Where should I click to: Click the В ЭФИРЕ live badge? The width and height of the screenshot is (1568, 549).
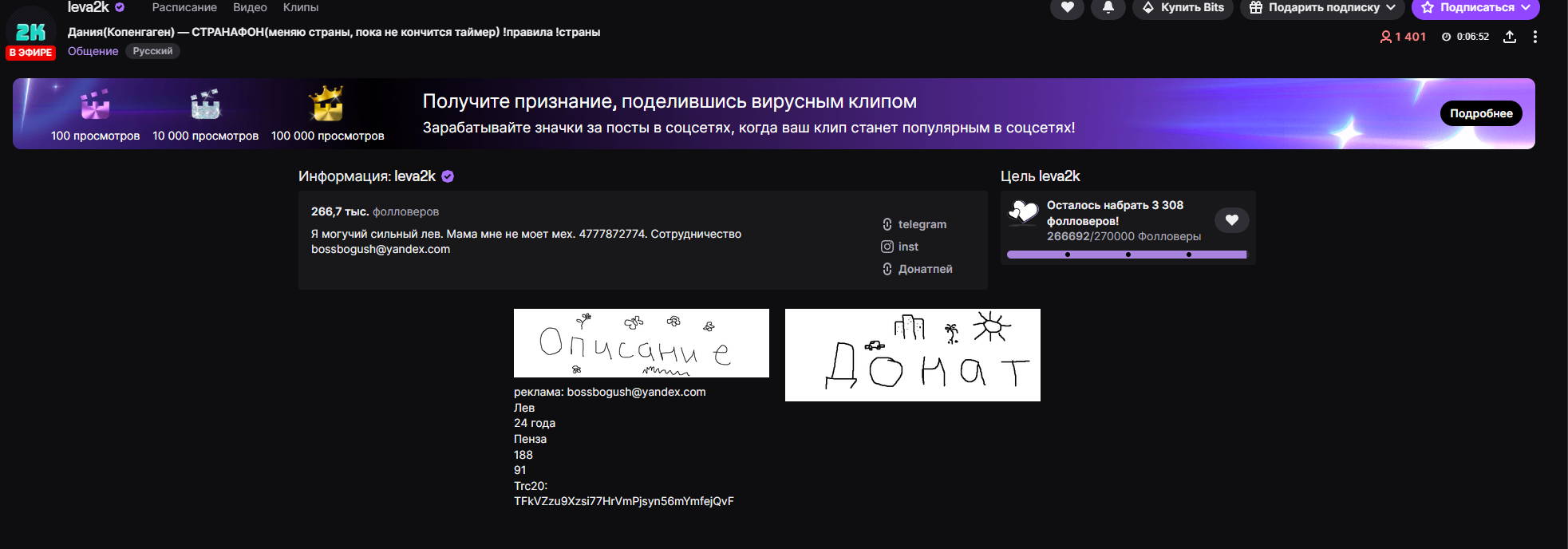pos(30,53)
